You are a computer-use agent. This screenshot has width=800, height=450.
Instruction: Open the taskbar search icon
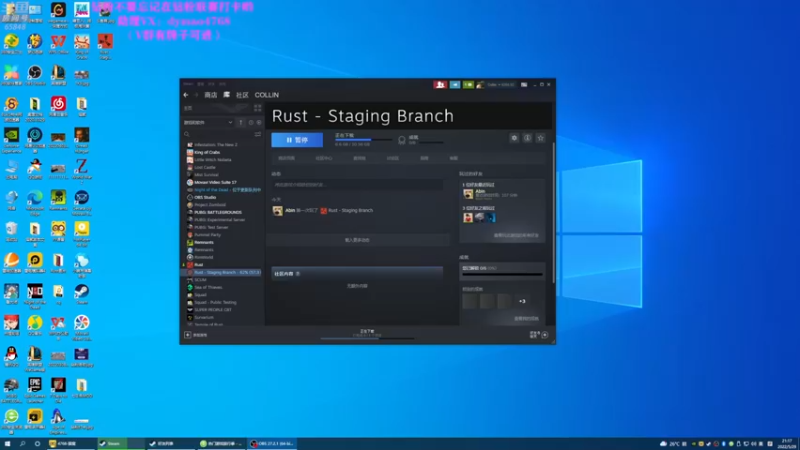click(x=22, y=444)
